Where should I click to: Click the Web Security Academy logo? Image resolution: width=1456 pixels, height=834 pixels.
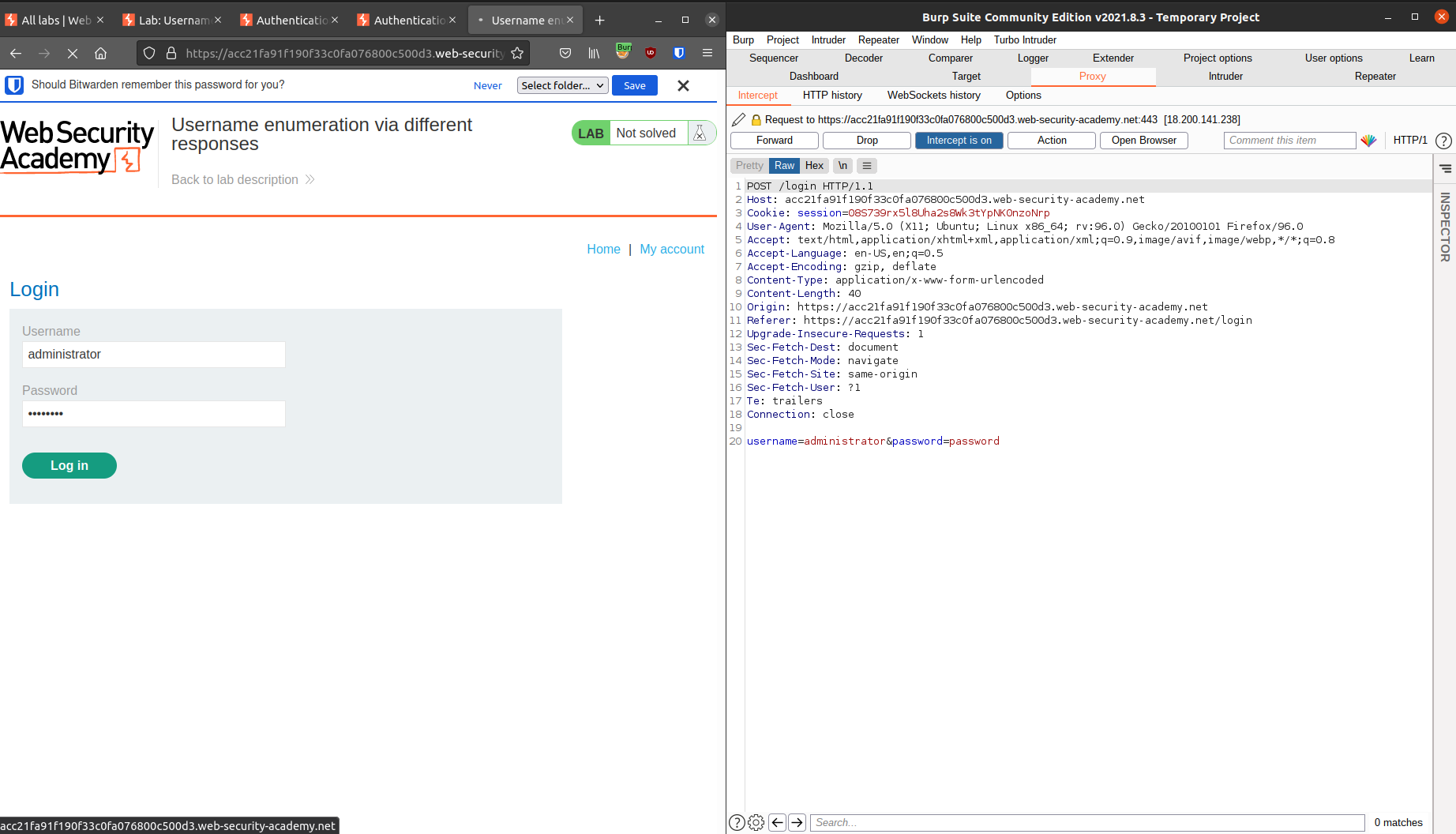tap(77, 146)
